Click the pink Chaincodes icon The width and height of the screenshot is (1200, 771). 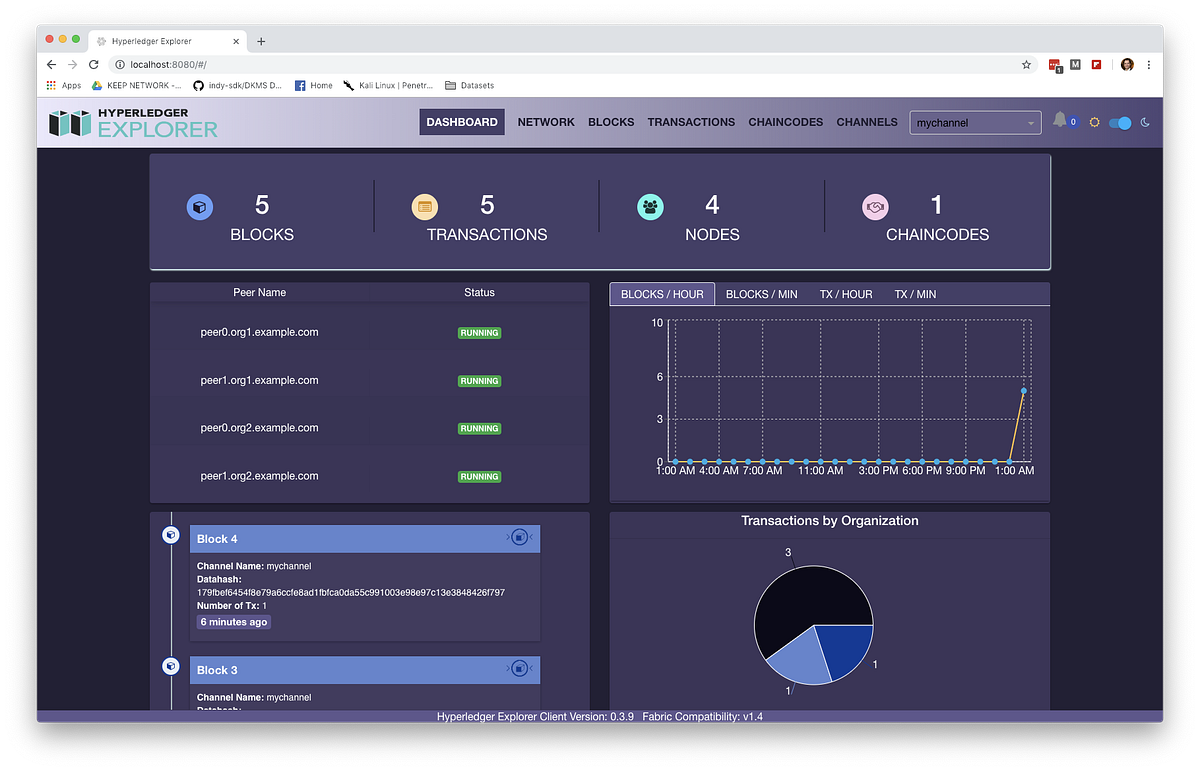875,206
